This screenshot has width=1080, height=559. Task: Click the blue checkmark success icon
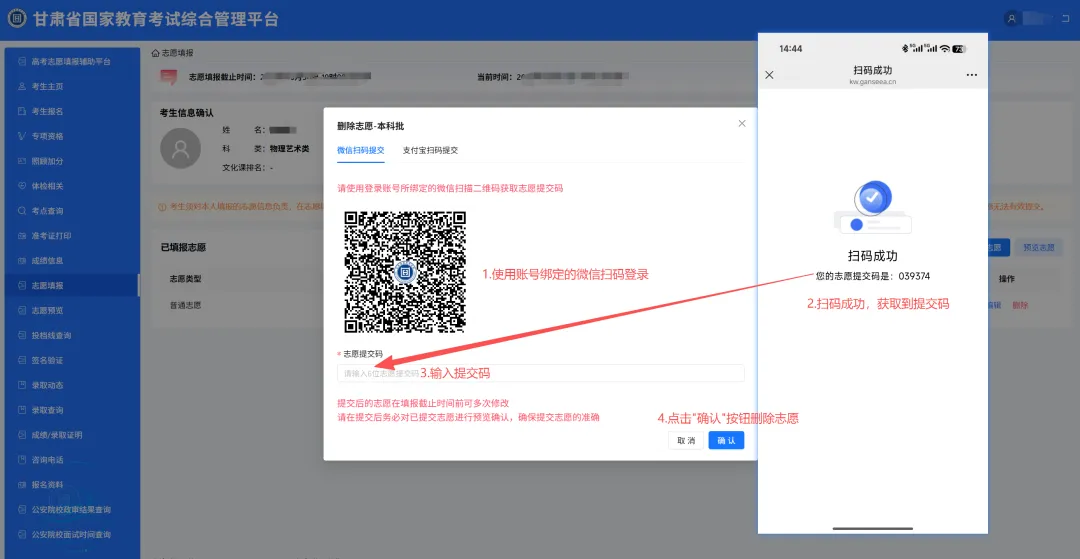(873, 198)
